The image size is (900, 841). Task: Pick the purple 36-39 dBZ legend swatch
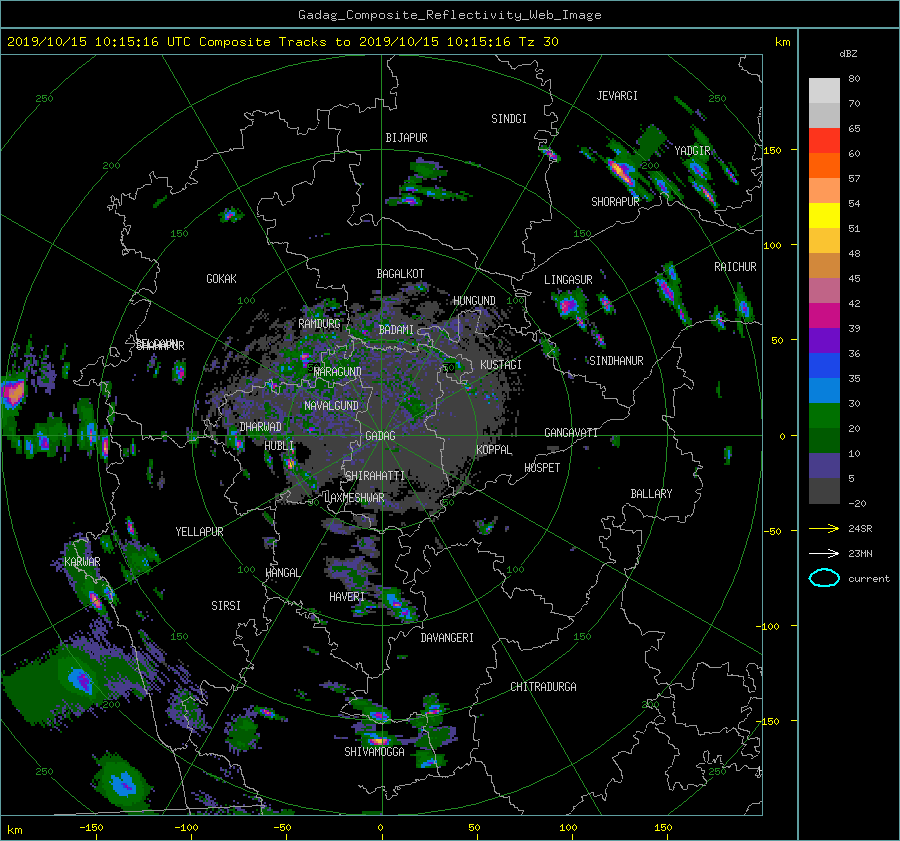pos(824,340)
